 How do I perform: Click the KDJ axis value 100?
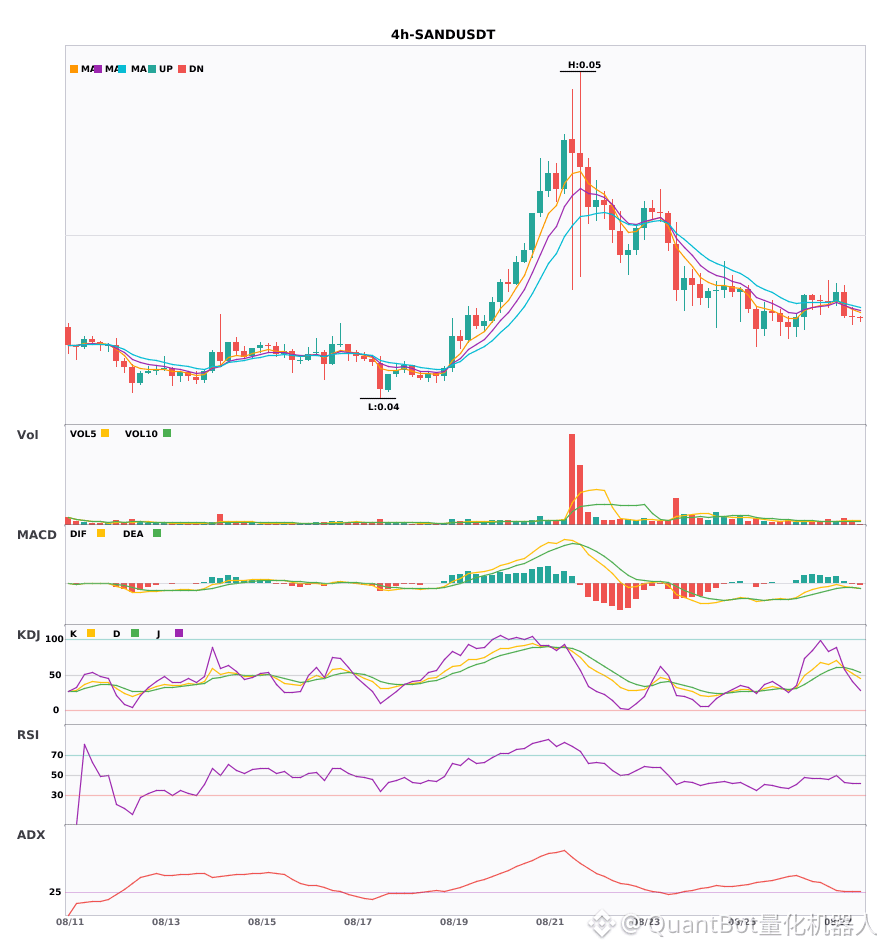pos(55,639)
